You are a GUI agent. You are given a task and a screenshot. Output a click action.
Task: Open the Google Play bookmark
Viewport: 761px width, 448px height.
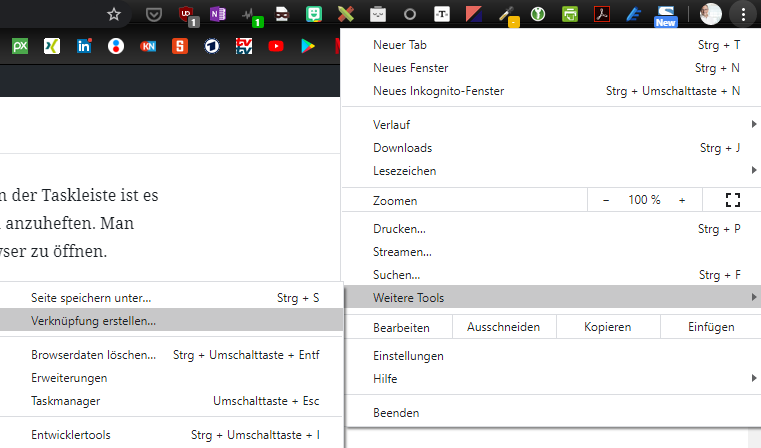pos(308,46)
